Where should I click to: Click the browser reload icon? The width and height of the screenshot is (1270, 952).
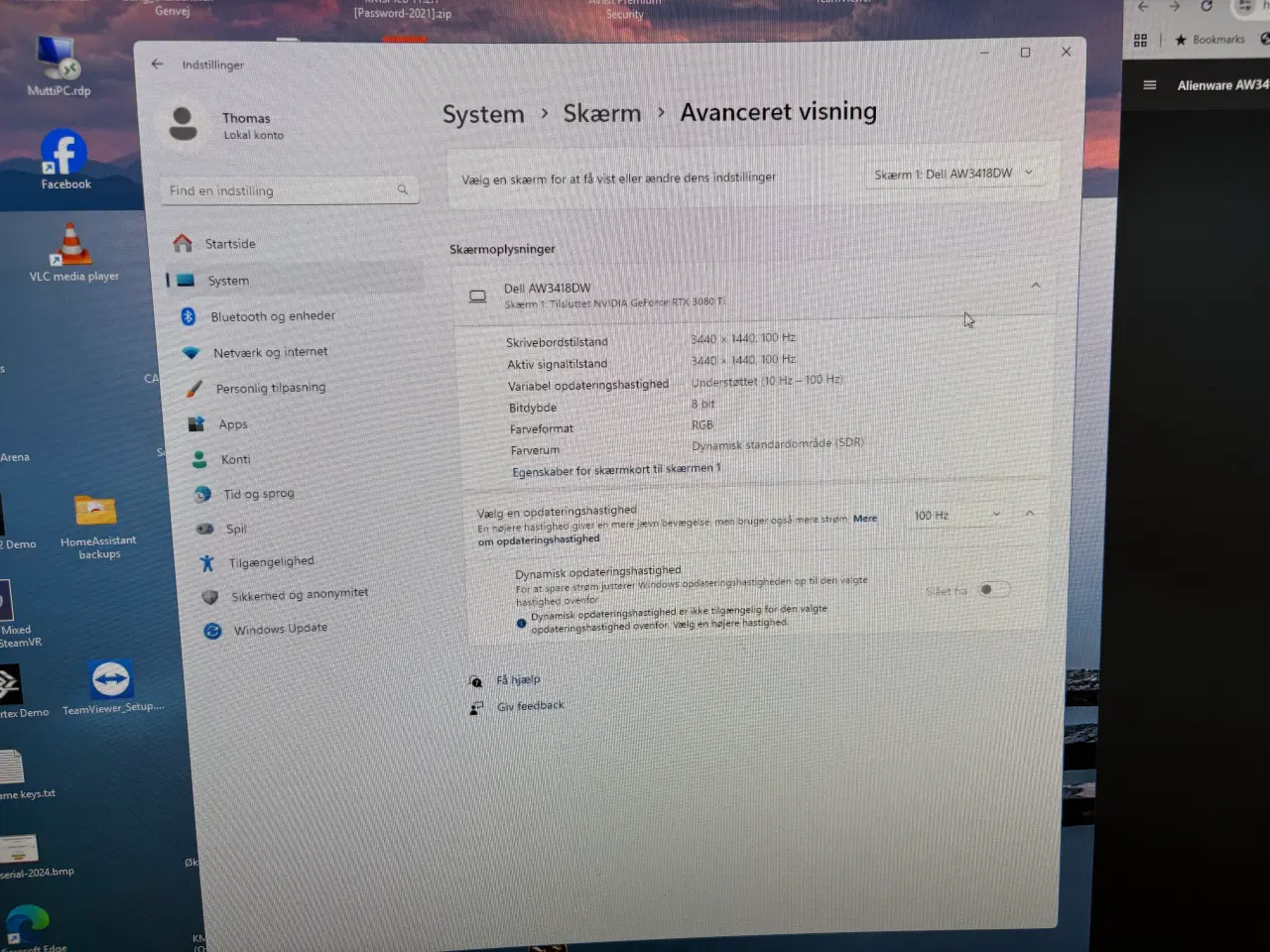pos(1206,6)
